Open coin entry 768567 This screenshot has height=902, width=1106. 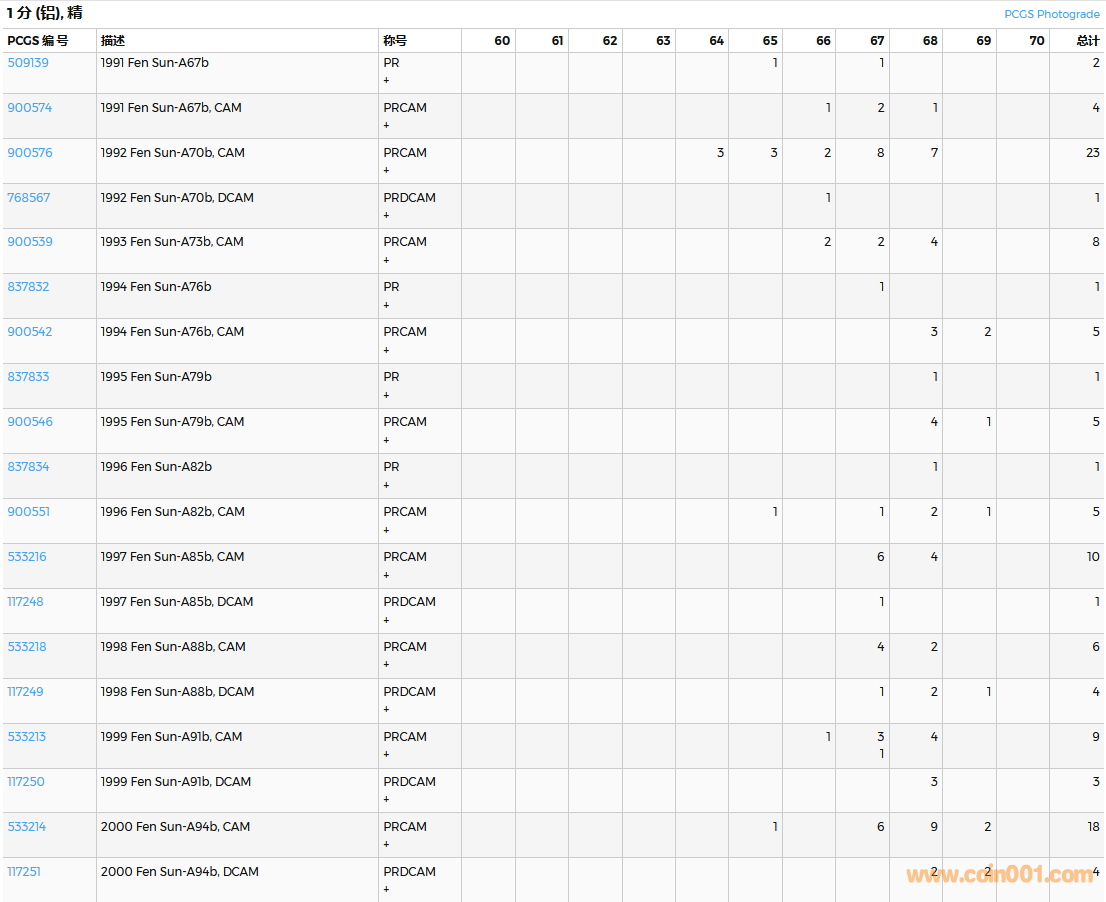(x=29, y=198)
